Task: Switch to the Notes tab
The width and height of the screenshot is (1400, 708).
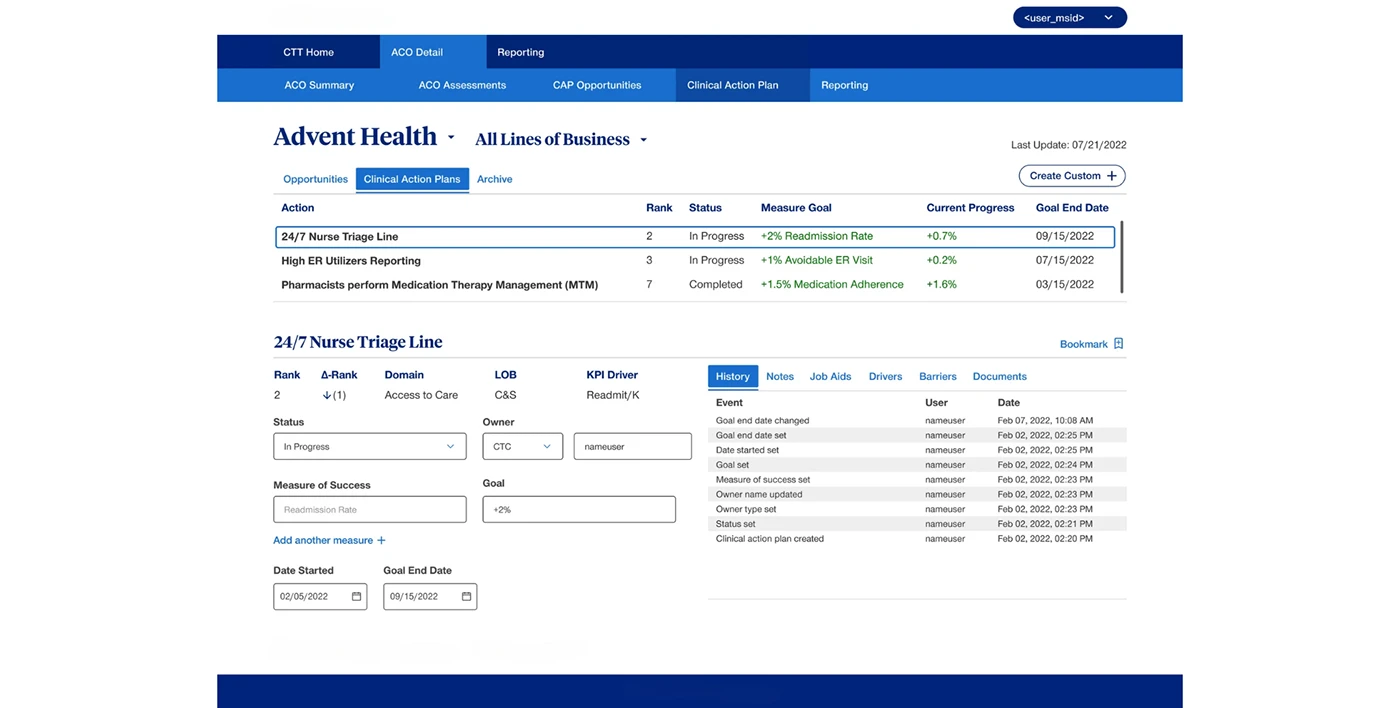Action: (x=780, y=376)
